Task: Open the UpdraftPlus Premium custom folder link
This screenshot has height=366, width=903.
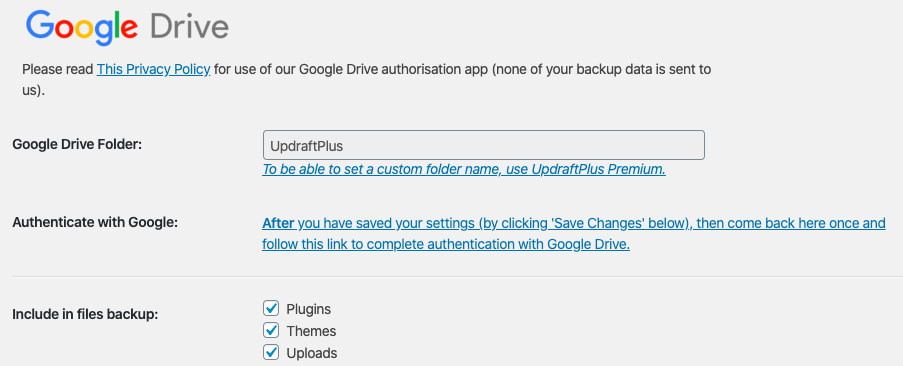Action: [464, 170]
